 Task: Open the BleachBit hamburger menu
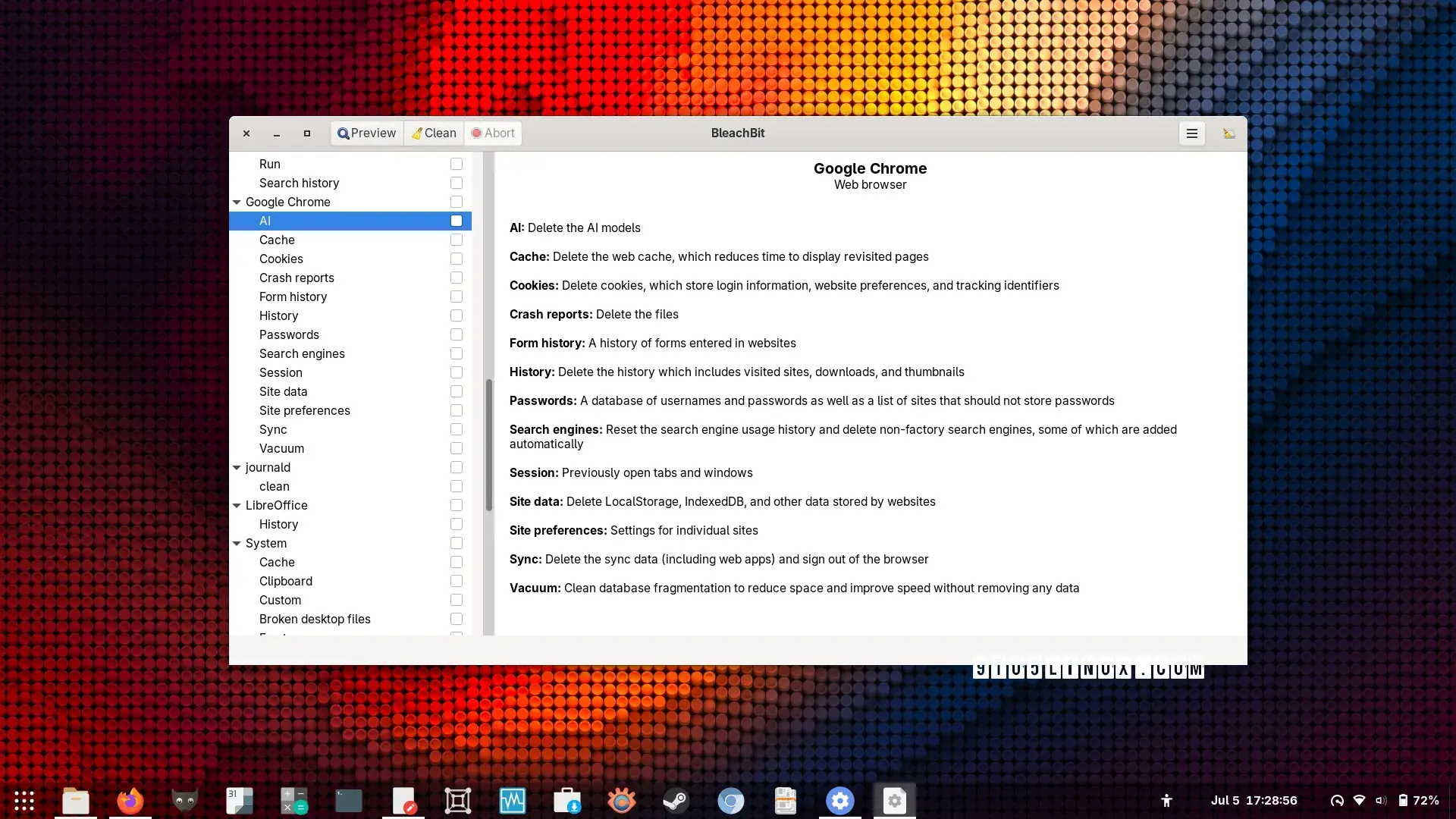coord(1191,133)
